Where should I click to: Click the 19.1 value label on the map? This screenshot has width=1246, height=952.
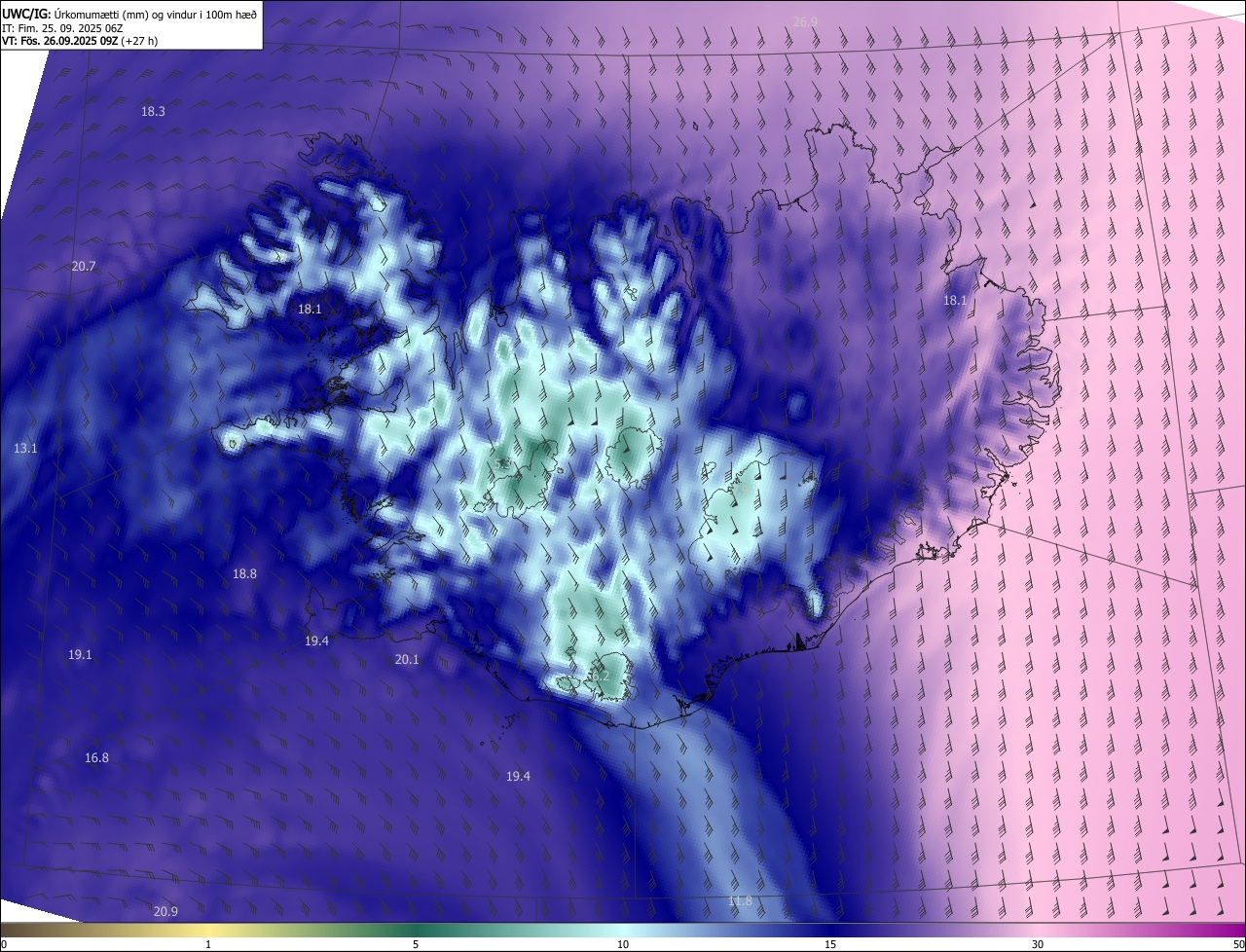[80, 655]
